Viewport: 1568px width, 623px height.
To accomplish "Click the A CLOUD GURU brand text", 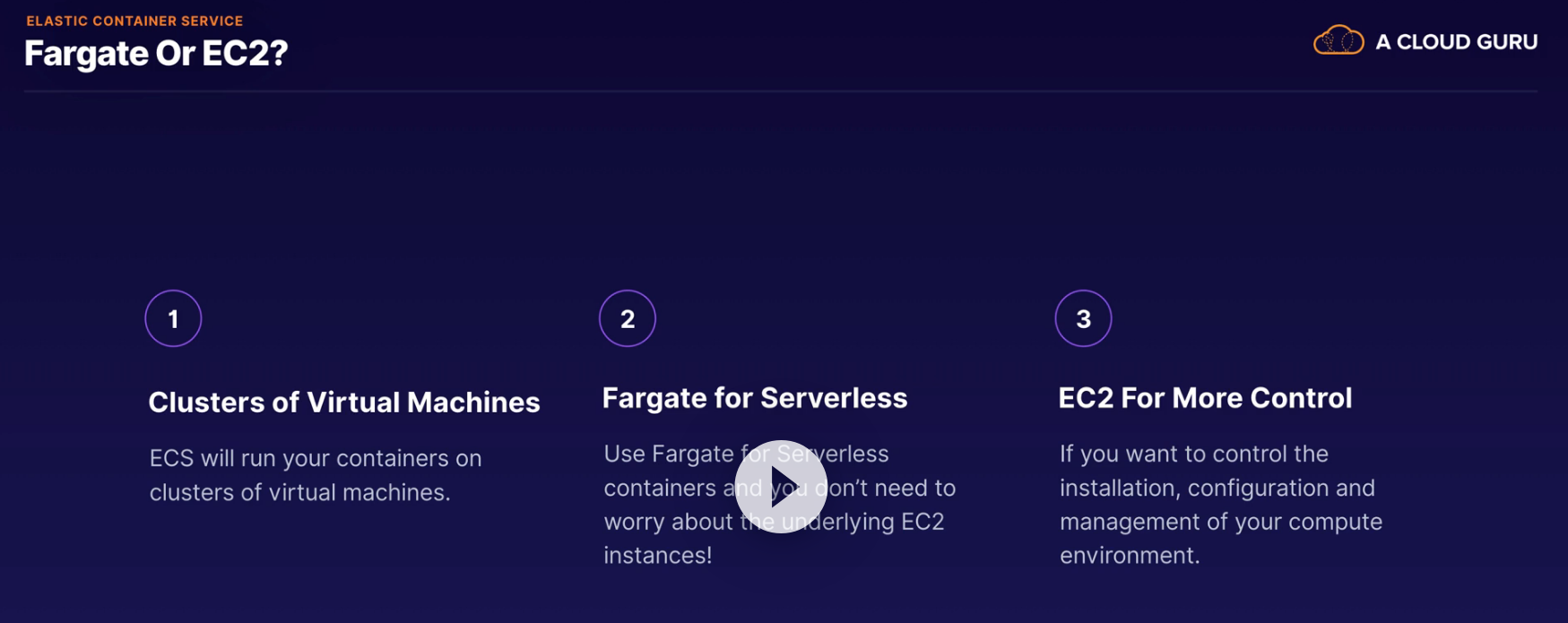I will (1456, 42).
